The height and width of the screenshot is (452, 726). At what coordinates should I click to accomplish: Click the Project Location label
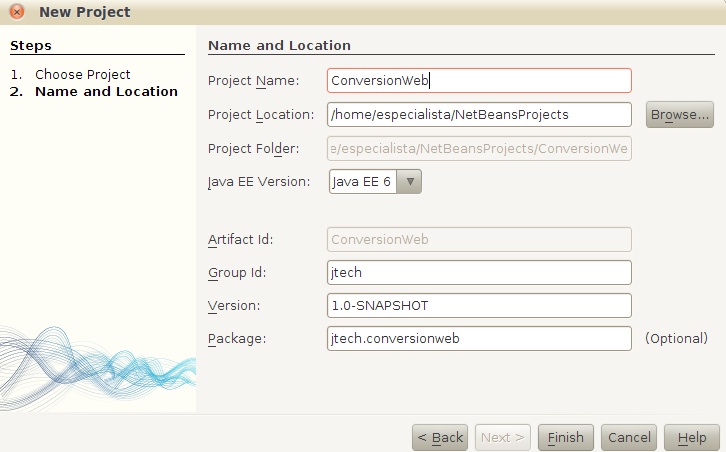point(261,114)
